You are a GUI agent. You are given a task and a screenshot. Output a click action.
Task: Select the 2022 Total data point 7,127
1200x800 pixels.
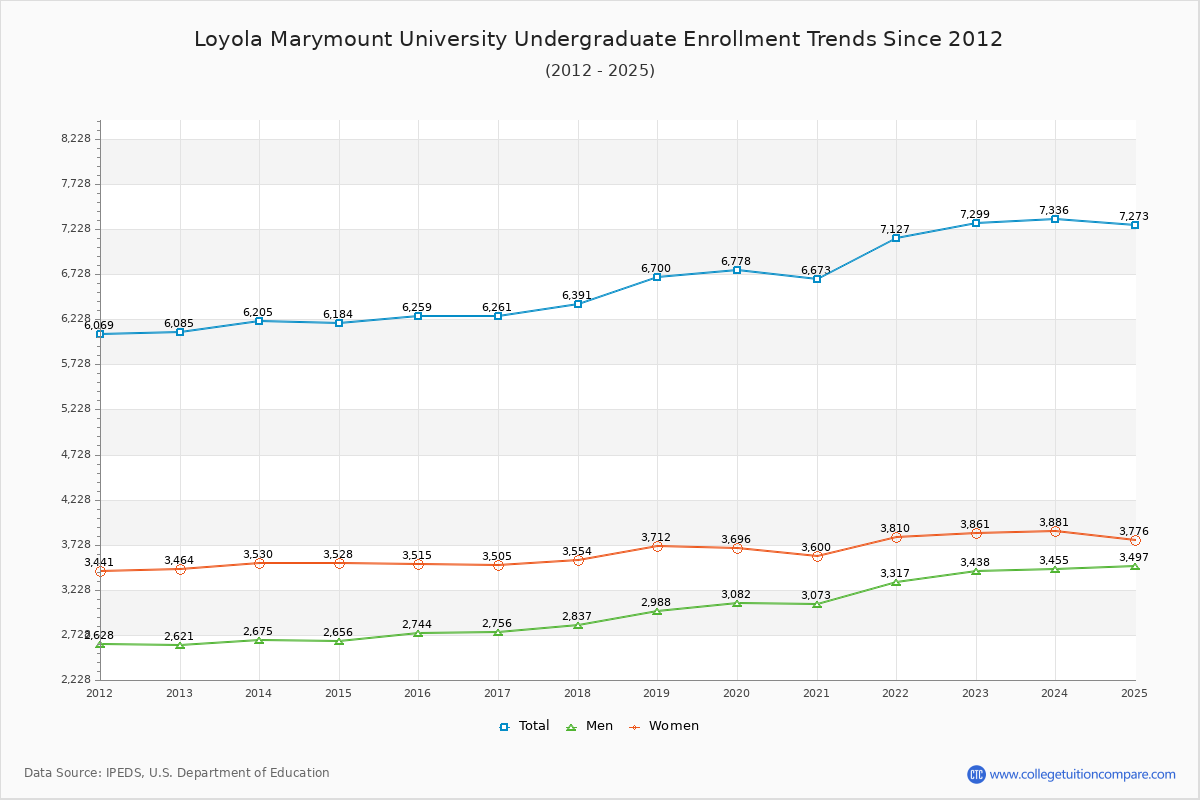[x=896, y=238]
